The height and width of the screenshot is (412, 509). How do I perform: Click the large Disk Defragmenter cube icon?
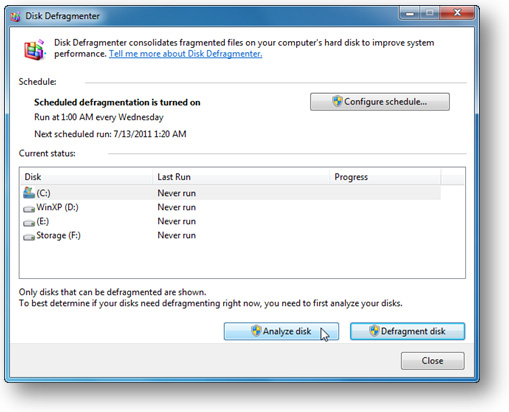point(34,49)
